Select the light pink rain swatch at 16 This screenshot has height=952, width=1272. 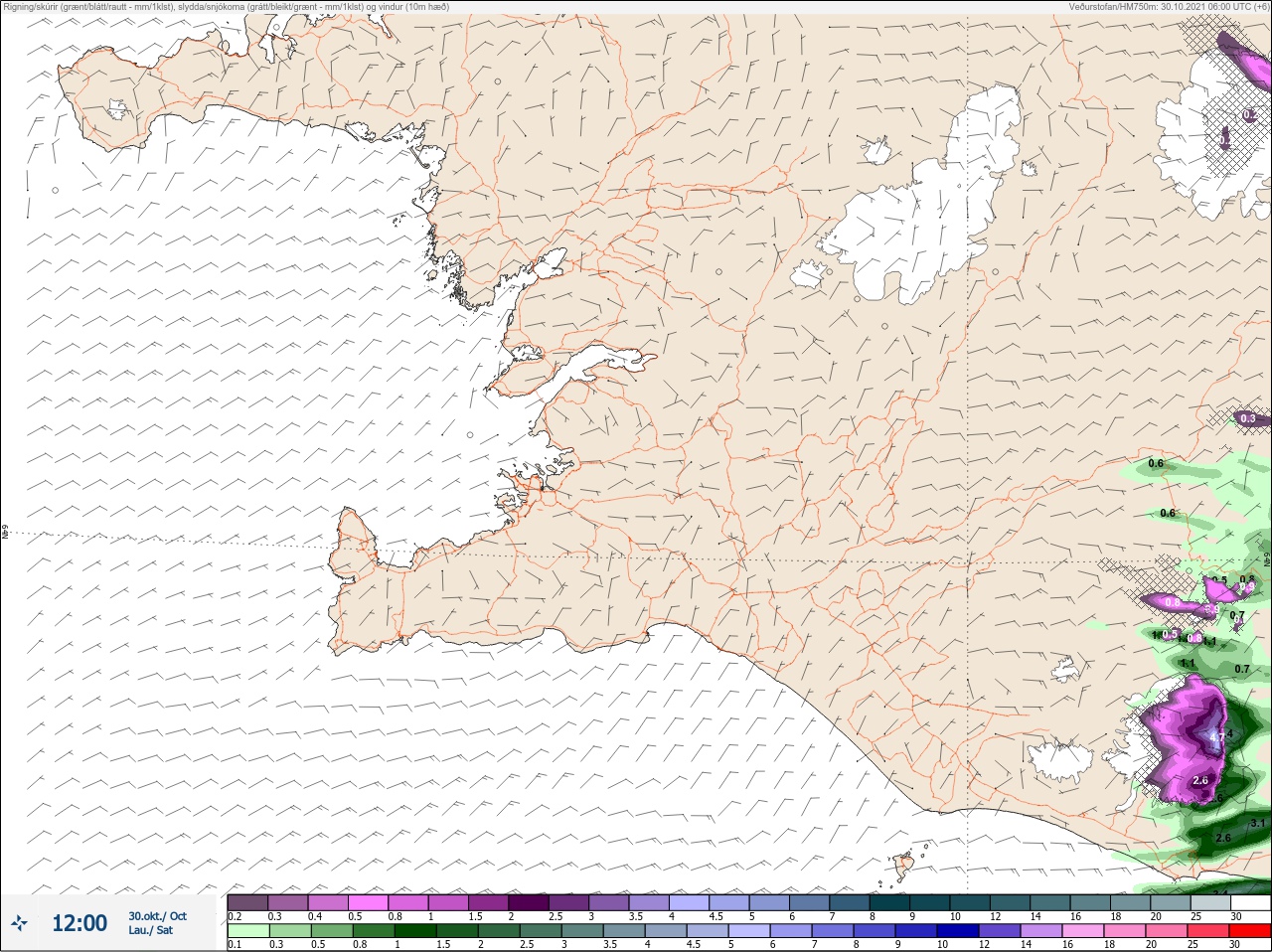click(1082, 931)
